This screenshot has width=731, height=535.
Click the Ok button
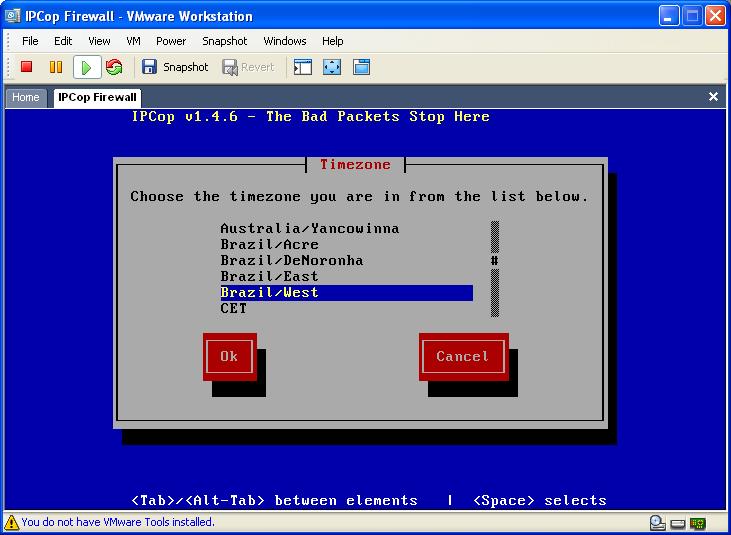(x=229, y=357)
